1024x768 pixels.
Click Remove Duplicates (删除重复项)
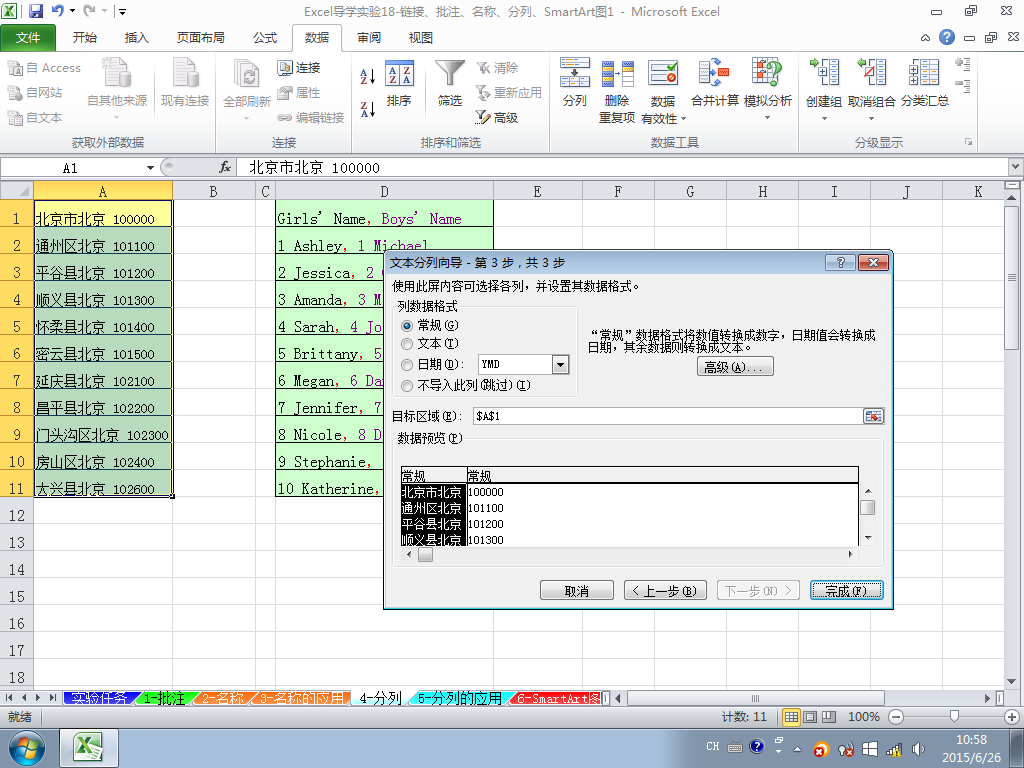click(x=617, y=90)
